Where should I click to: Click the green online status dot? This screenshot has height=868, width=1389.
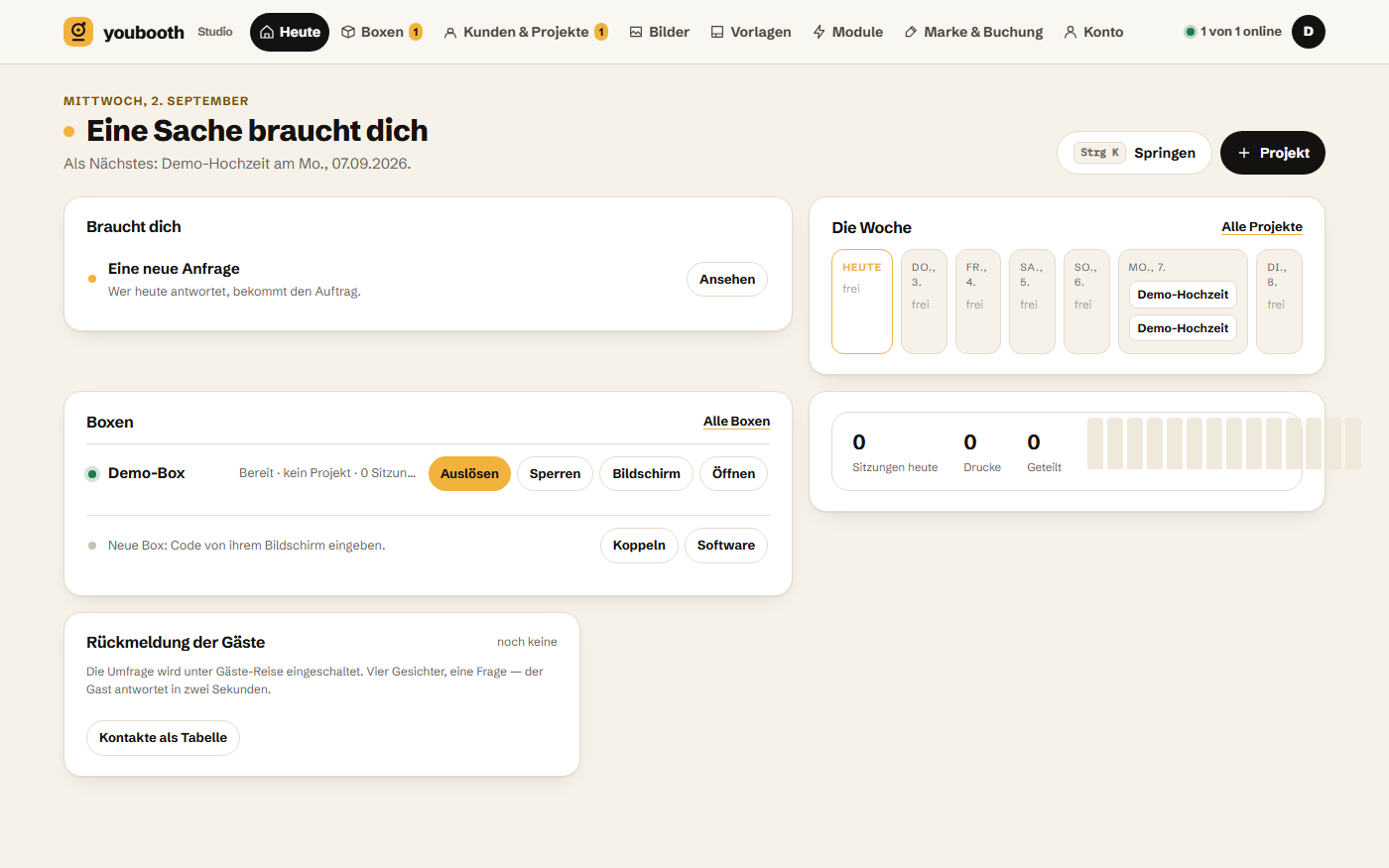1190,32
